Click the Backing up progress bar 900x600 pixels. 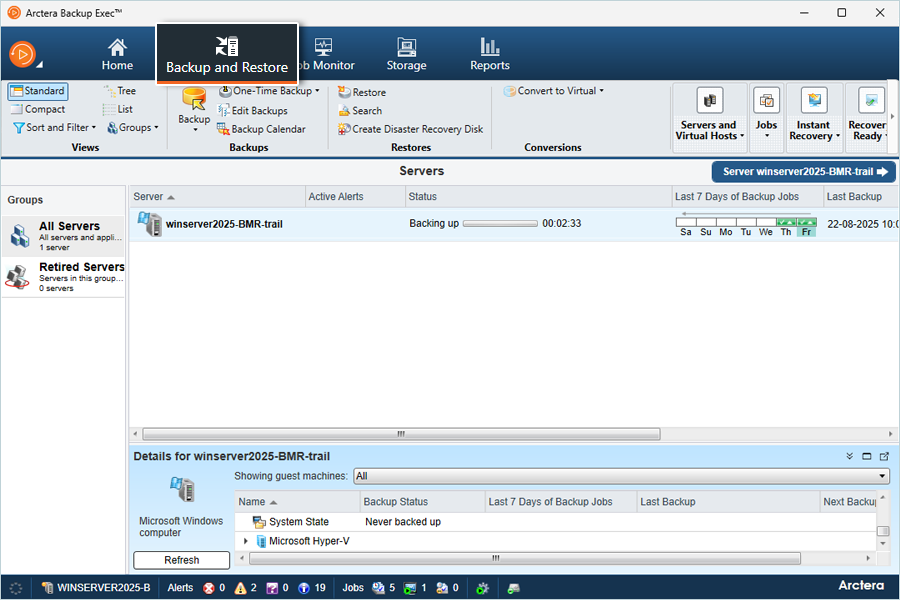pos(500,223)
